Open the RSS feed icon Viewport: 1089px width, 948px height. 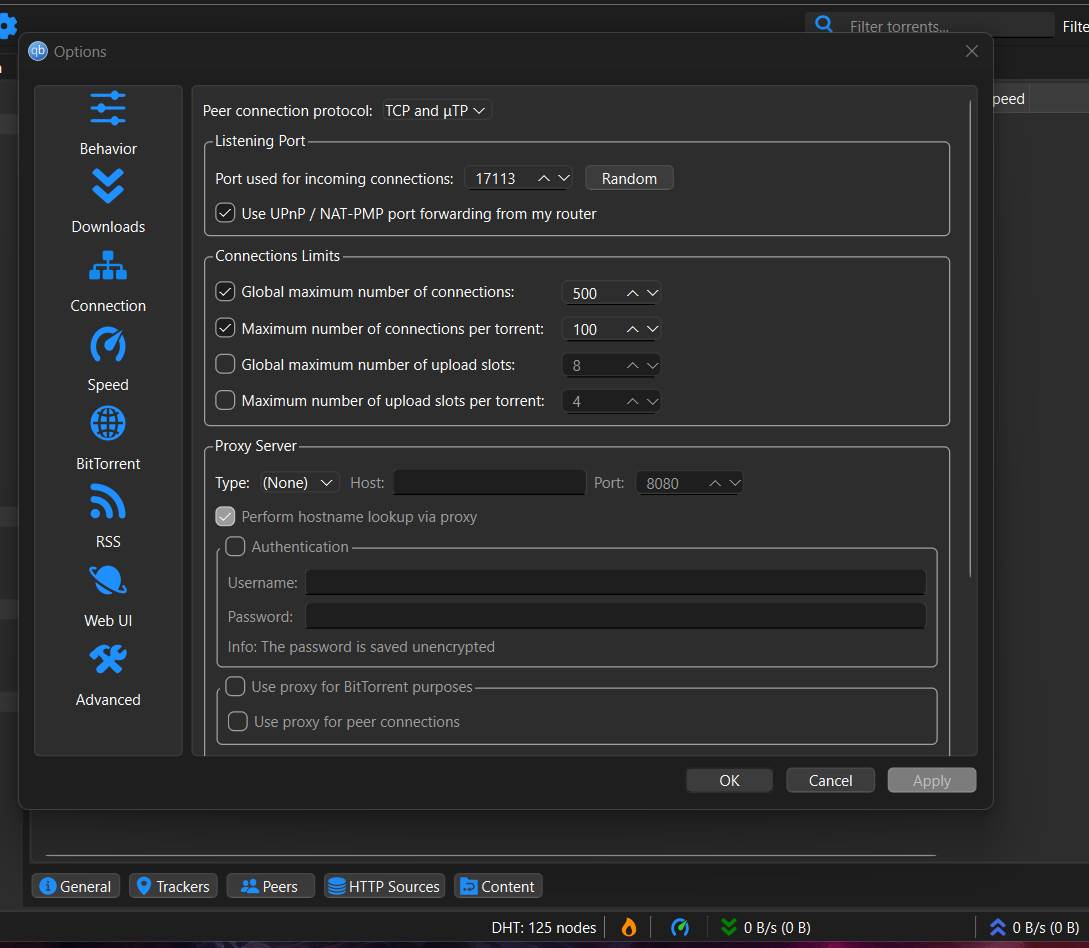point(108,501)
